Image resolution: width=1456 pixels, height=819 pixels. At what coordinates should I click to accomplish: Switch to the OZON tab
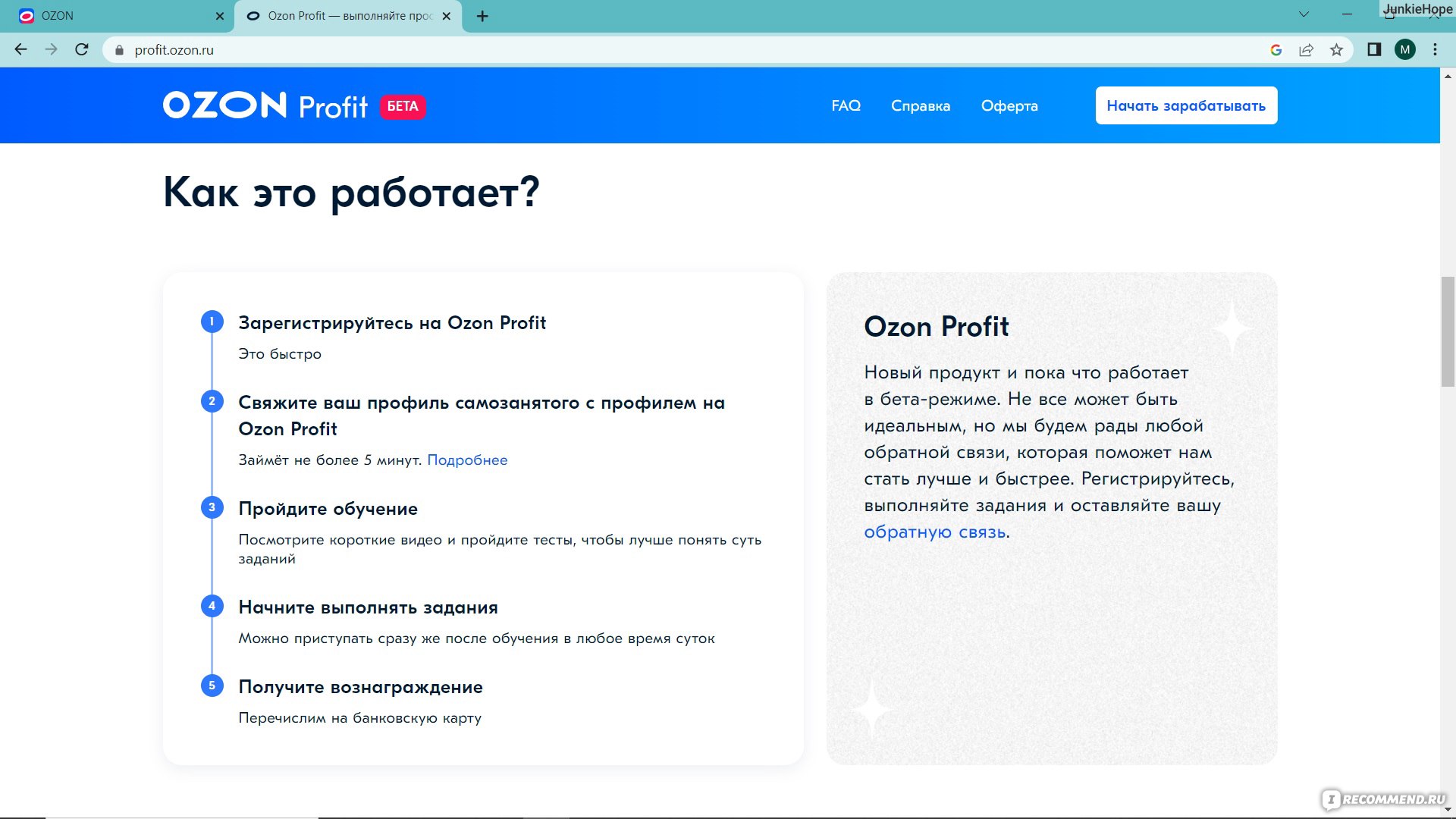(118, 16)
